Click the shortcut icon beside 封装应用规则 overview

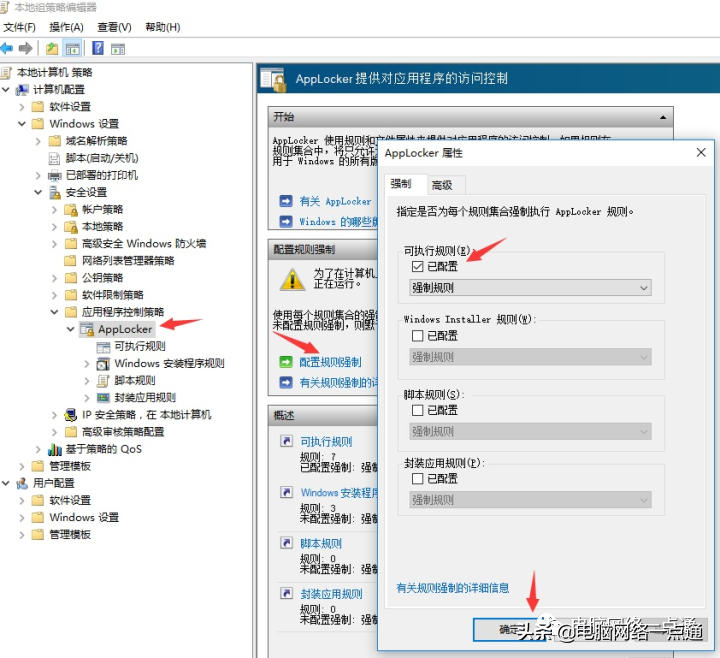[287, 594]
